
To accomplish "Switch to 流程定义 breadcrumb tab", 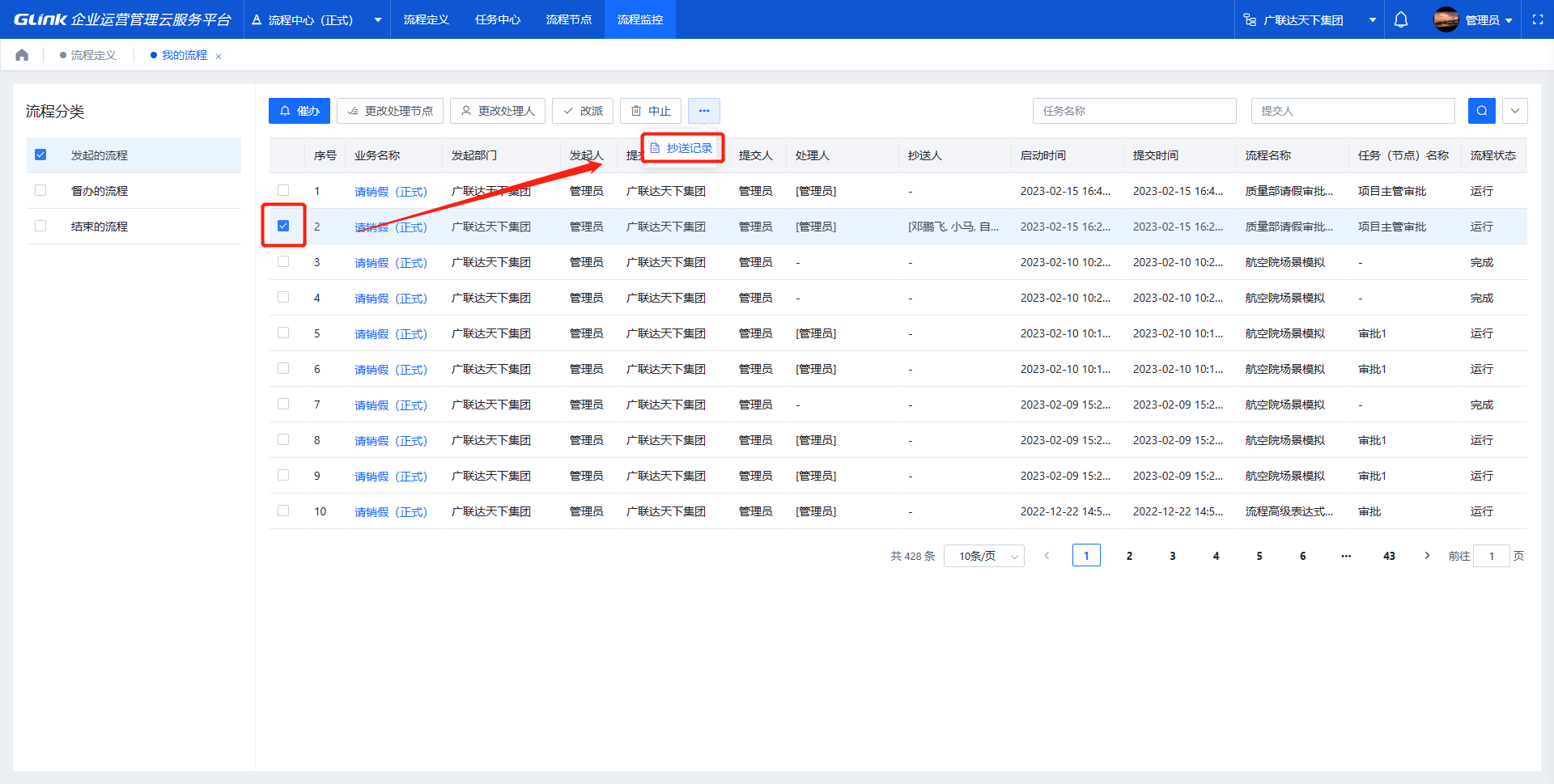I will (88, 55).
